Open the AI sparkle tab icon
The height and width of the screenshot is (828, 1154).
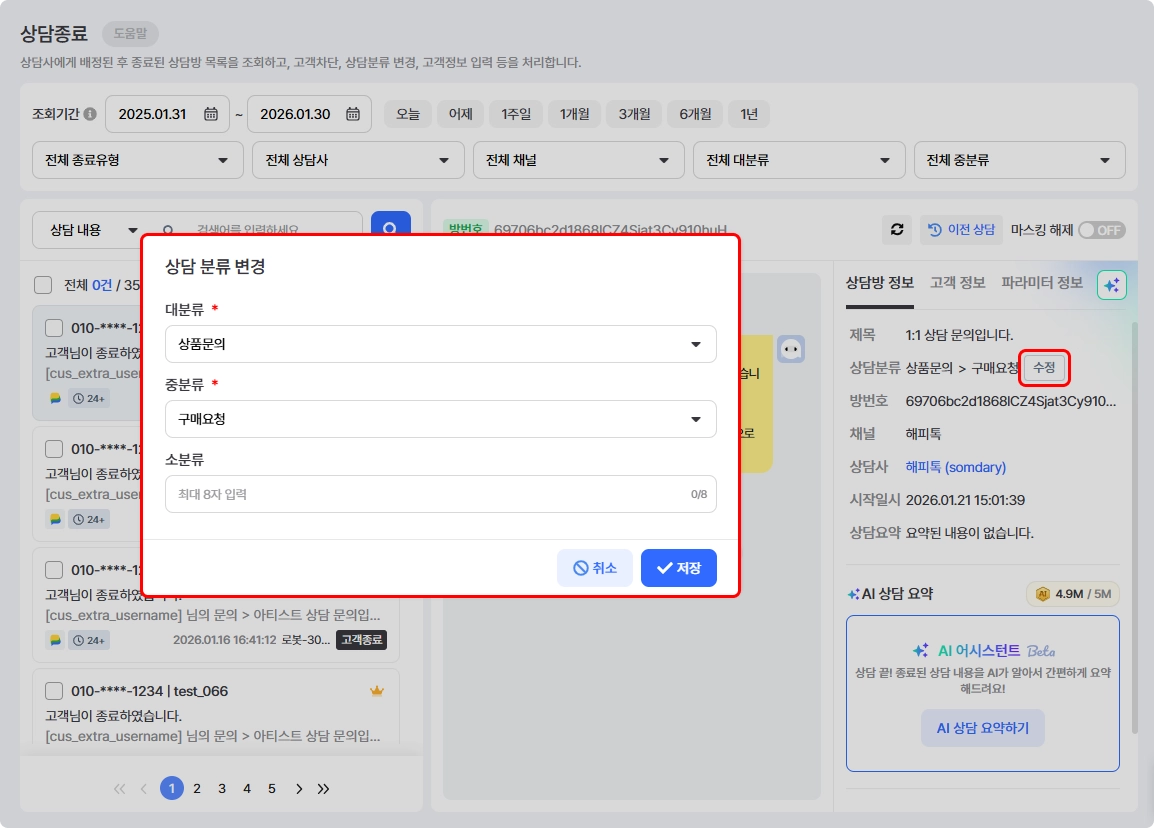click(x=1111, y=285)
